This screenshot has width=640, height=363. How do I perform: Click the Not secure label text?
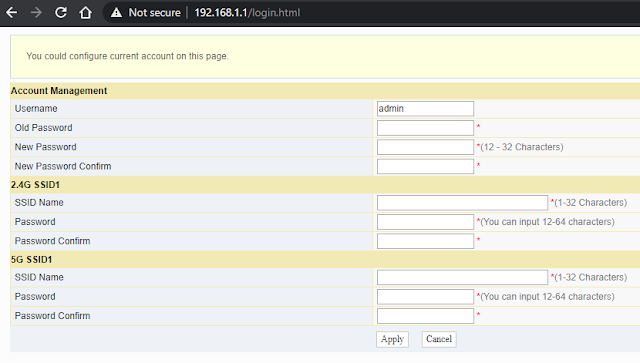[154, 13]
